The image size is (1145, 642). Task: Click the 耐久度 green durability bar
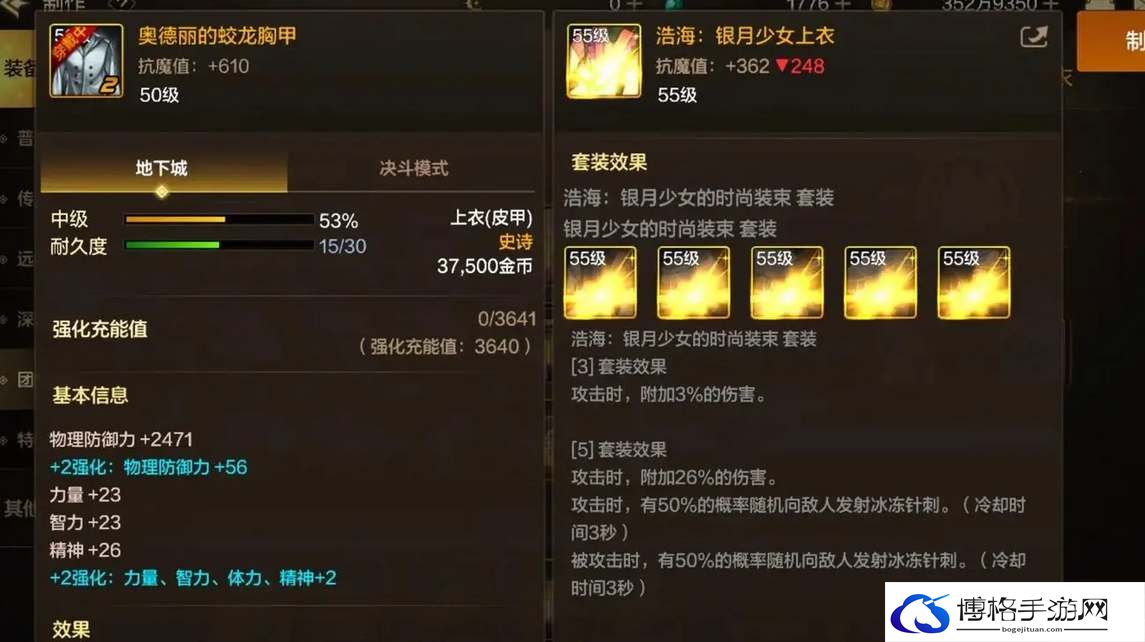pos(219,245)
